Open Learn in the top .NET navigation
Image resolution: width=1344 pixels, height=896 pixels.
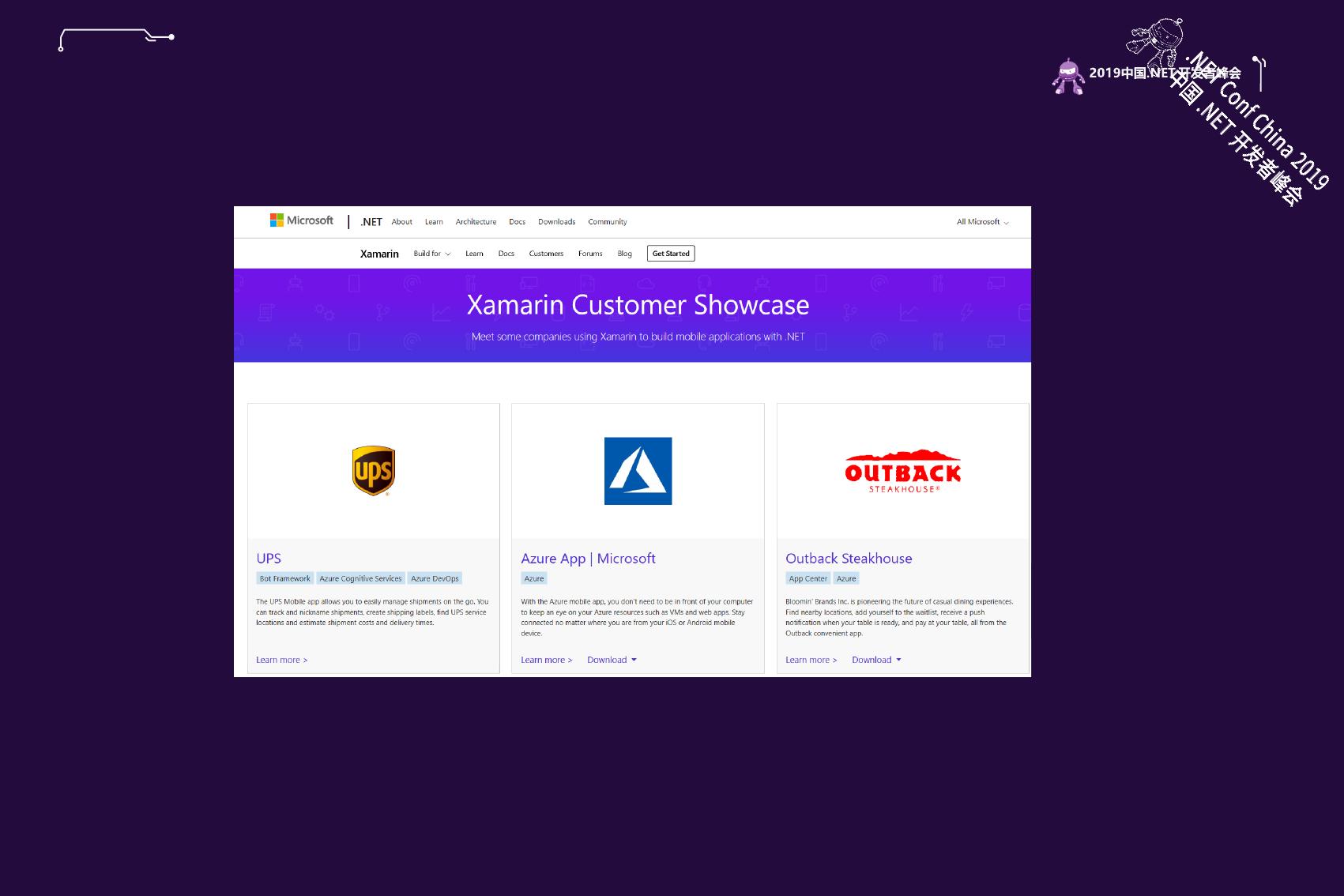point(434,222)
